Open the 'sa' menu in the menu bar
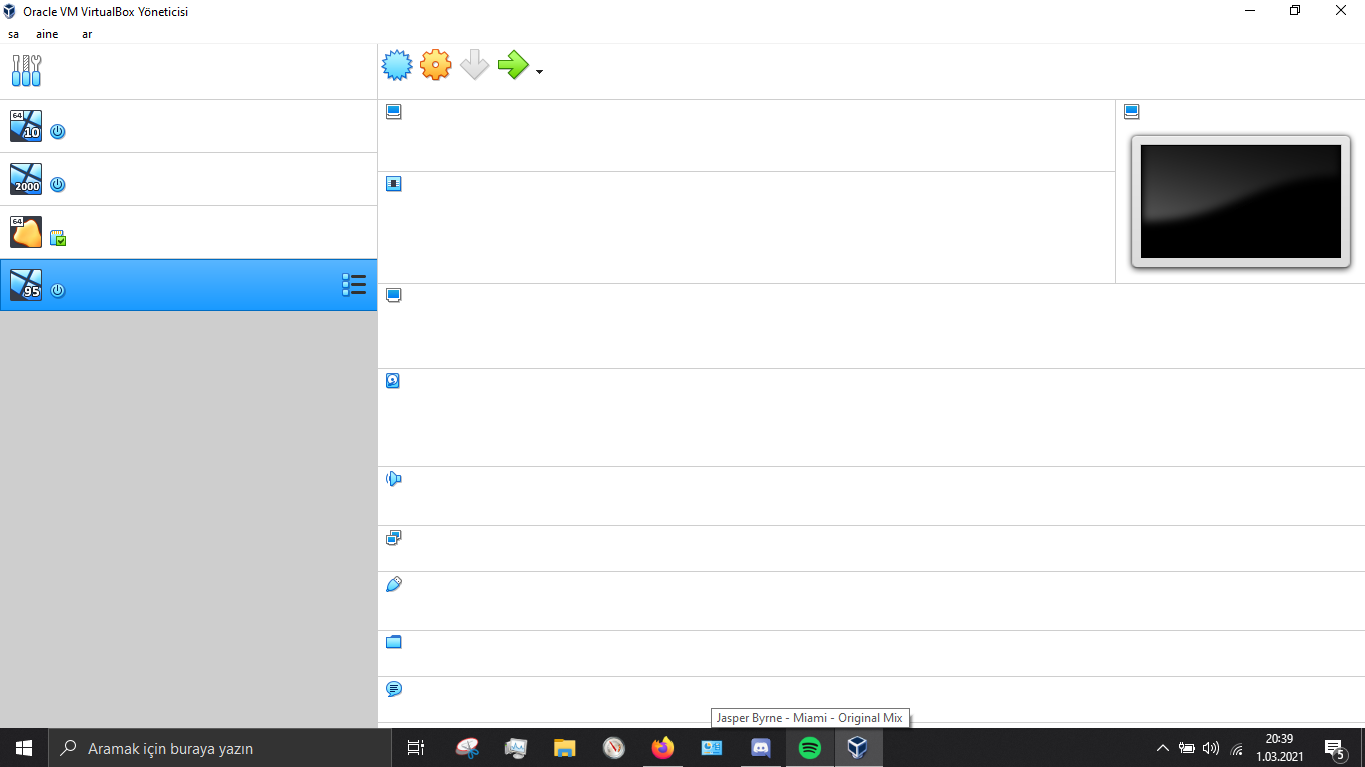The width and height of the screenshot is (1365, 767). tap(13, 34)
